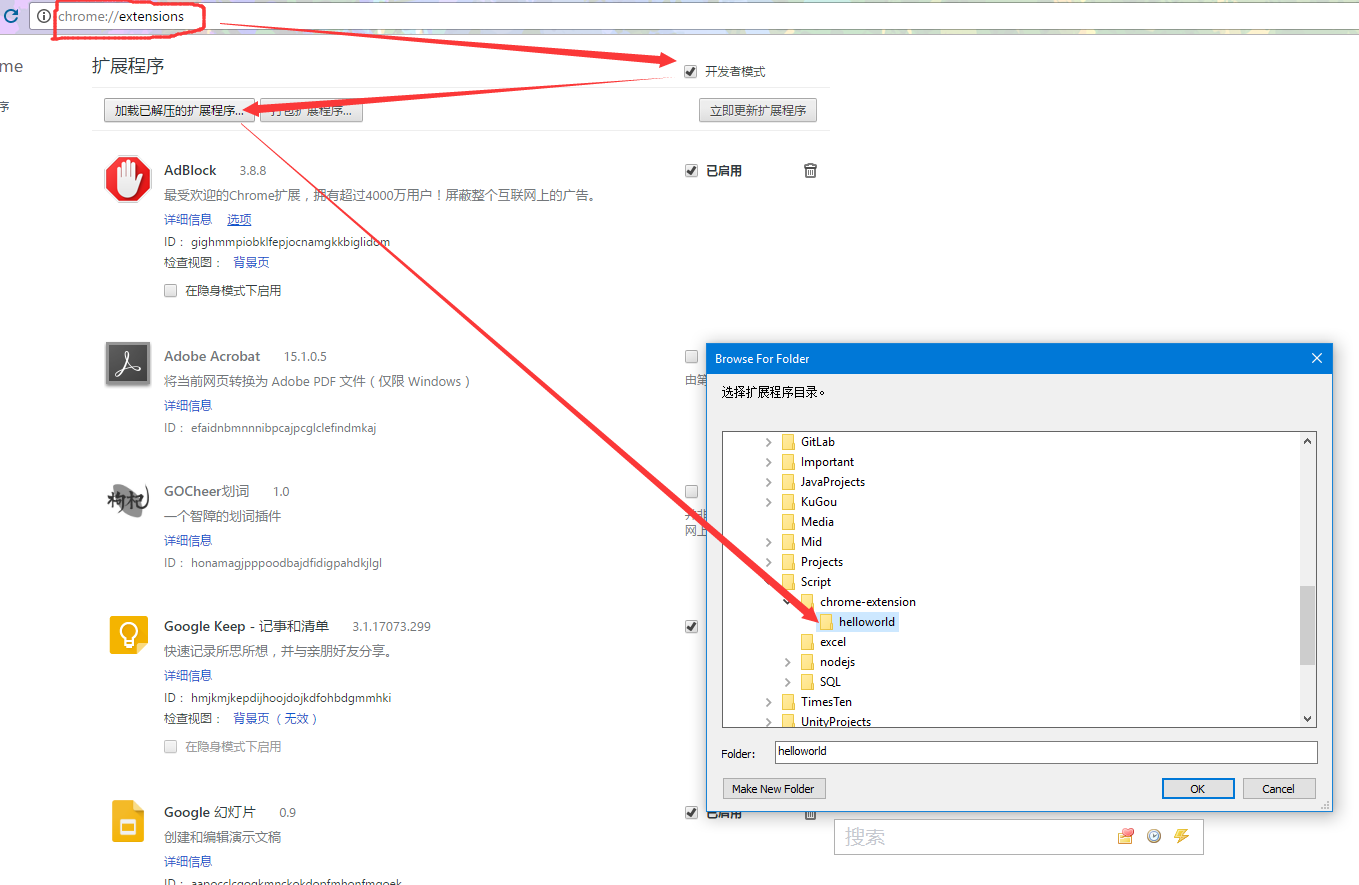
Task: Click the Media folder icon
Action: 788,522
